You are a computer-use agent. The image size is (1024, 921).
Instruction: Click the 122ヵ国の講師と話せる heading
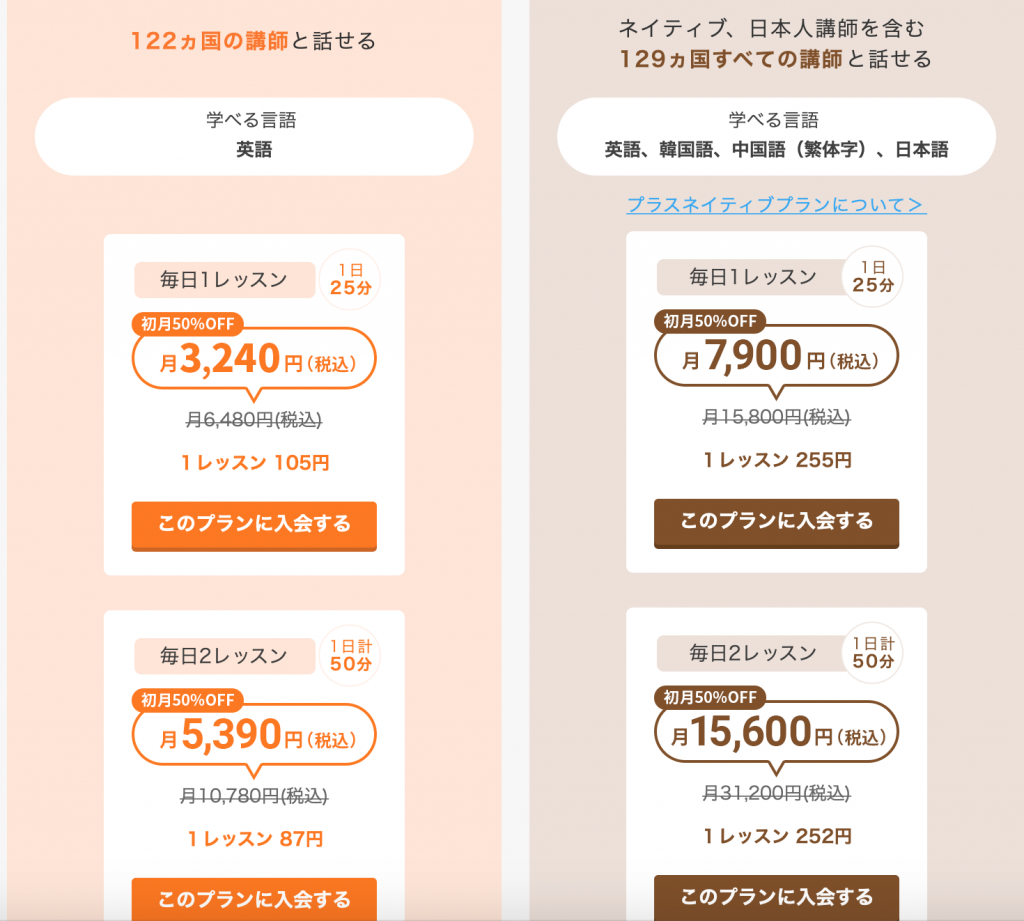(x=254, y=41)
